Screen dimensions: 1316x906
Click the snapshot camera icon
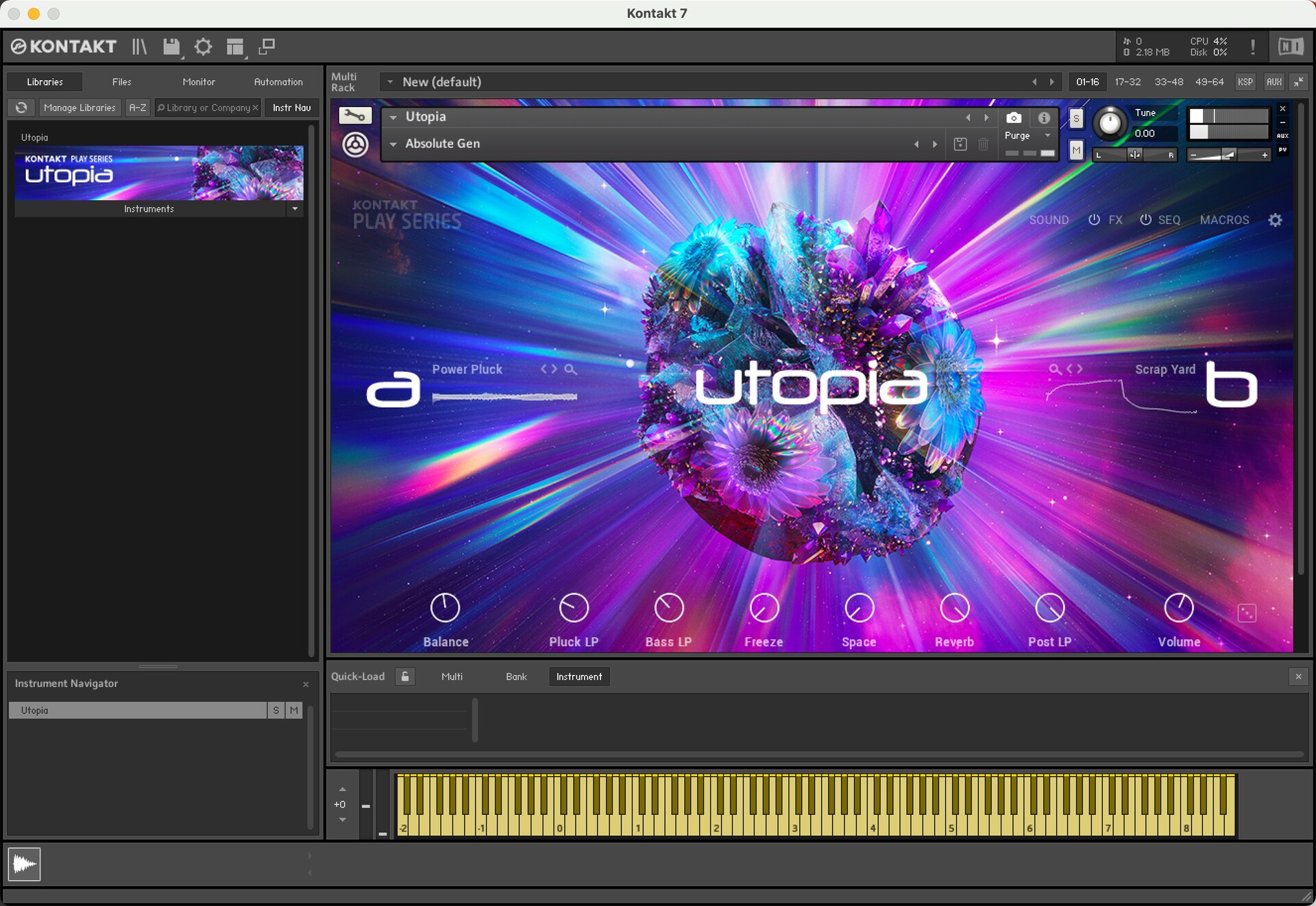pyautogui.click(x=1013, y=117)
